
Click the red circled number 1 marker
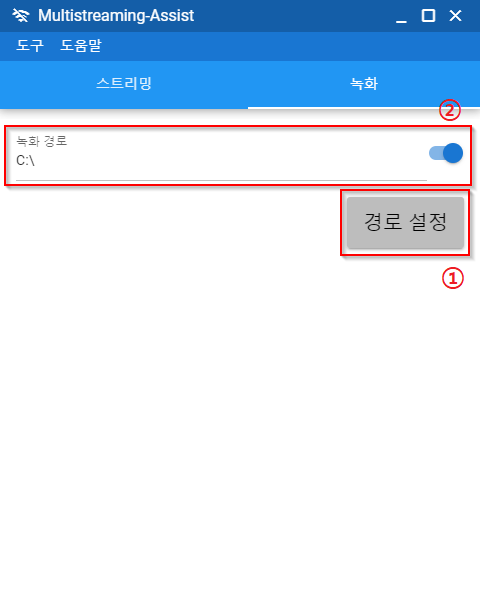pyautogui.click(x=453, y=278)
